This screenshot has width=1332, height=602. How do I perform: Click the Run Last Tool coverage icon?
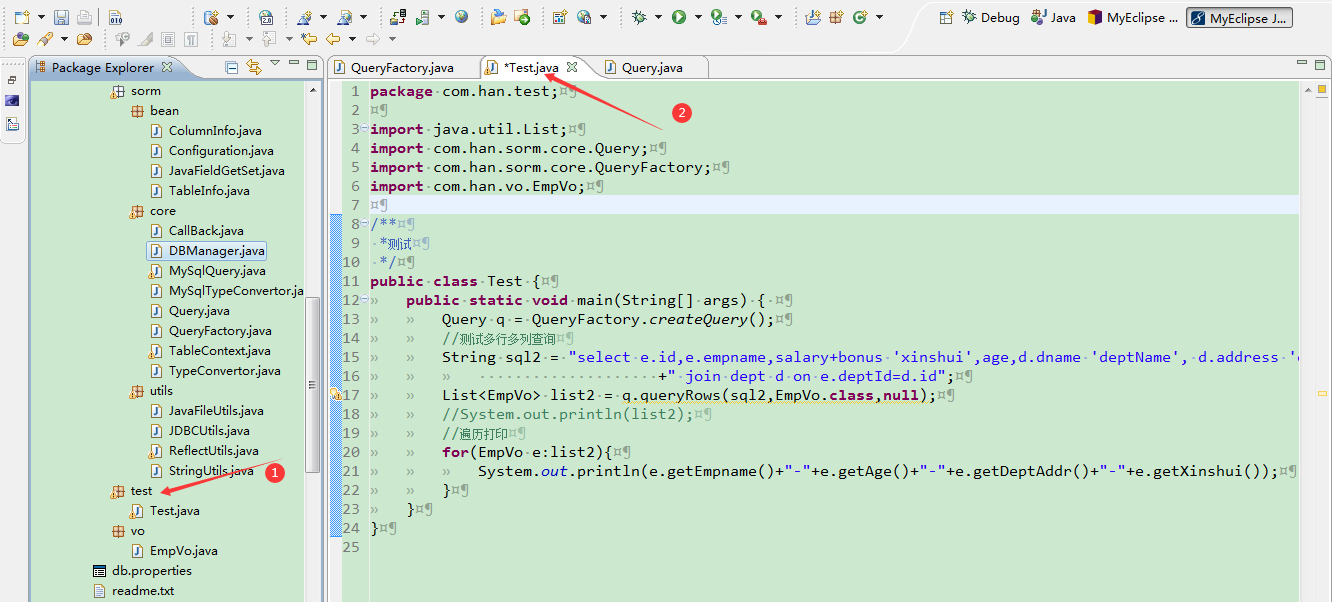pos(718,17)
